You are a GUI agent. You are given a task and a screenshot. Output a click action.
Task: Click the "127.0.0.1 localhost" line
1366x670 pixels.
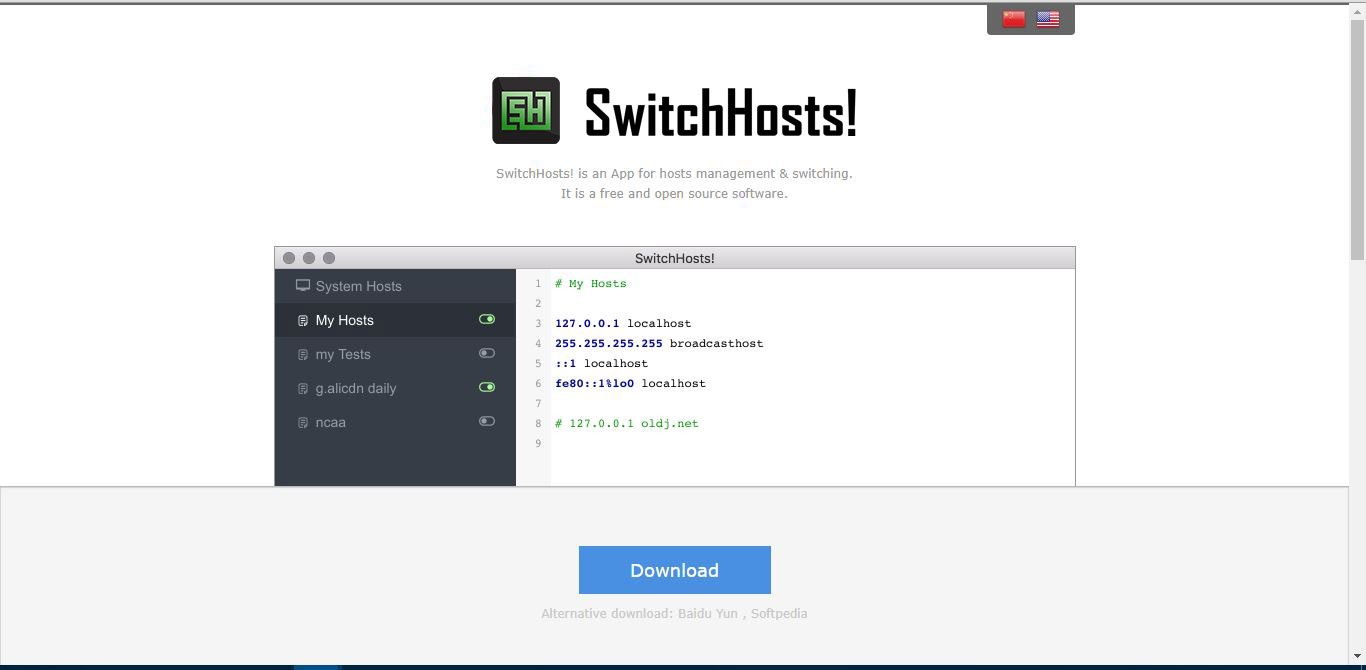click(623, 324)
